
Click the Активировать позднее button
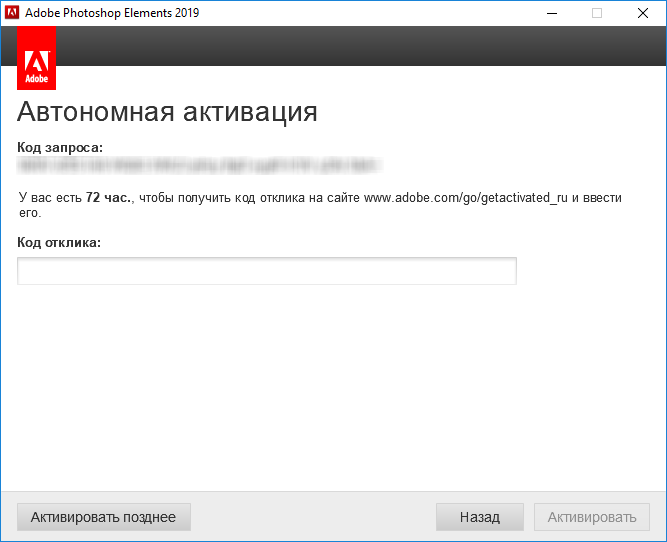tap(104, 517)
